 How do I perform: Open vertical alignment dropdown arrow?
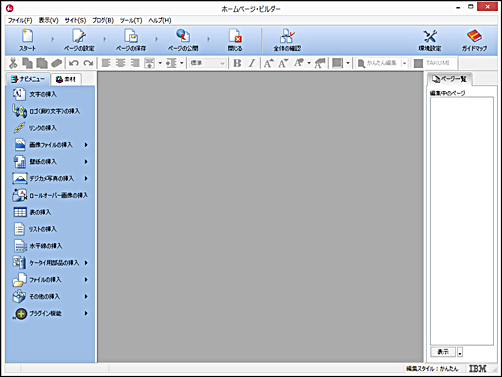pos(160,63)
